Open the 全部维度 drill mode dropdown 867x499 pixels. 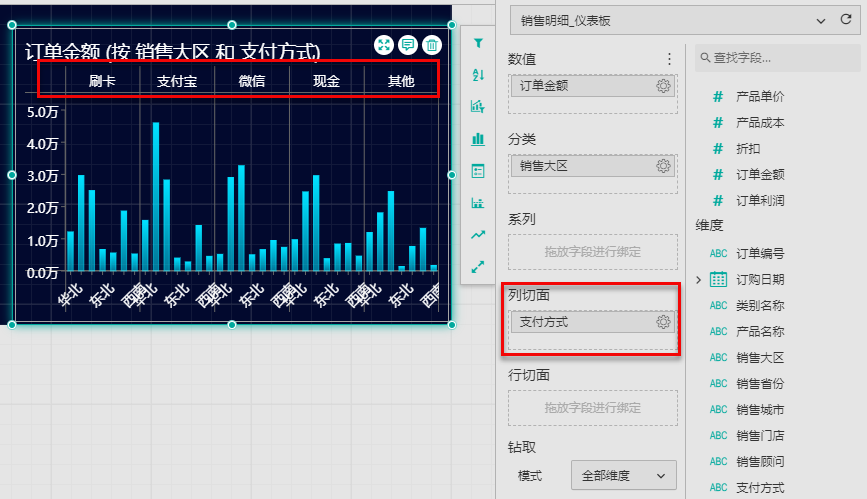pos(623,475)
